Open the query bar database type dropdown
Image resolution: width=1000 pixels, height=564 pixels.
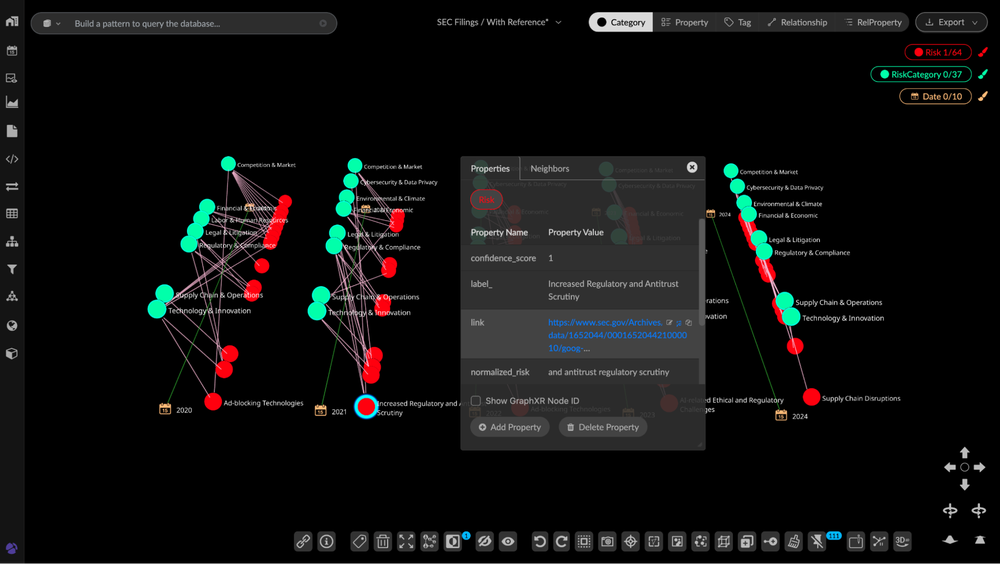tap(52, 23)
